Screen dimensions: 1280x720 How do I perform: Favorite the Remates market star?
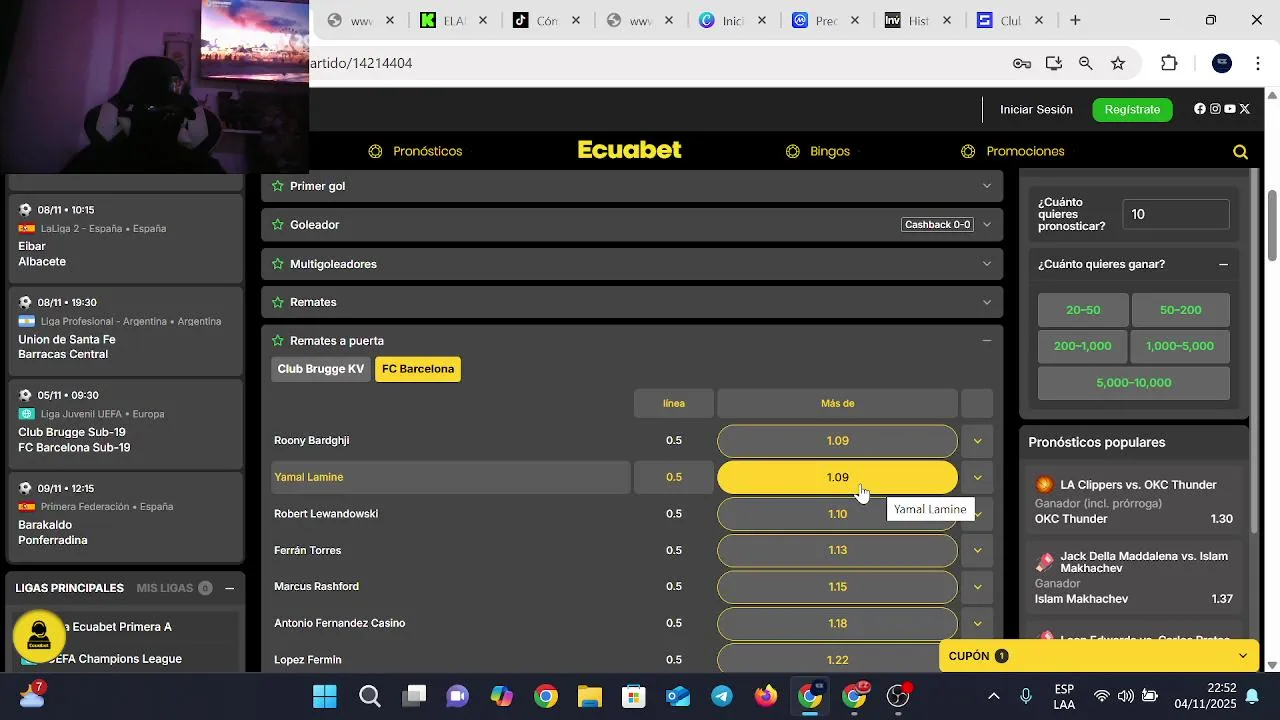(x=277, y=302)
